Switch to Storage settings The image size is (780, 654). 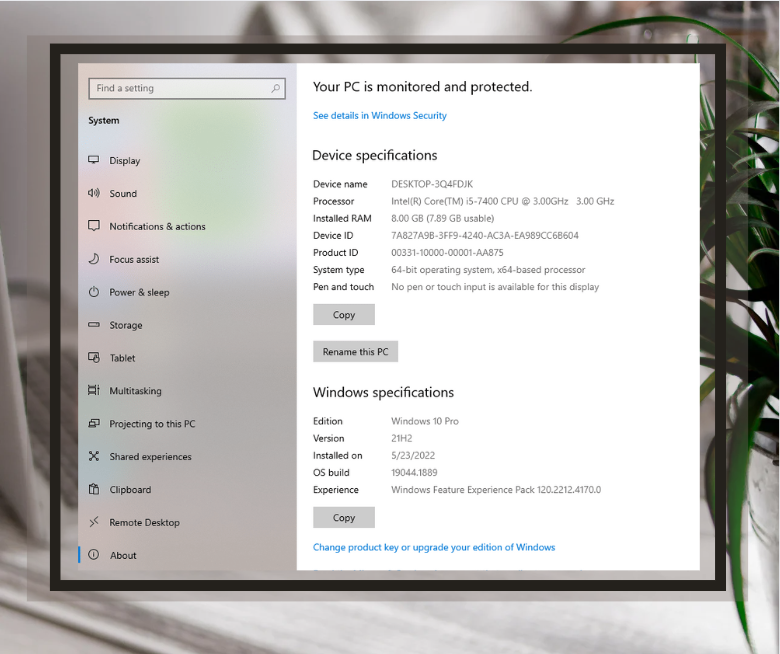click(187, 325)
